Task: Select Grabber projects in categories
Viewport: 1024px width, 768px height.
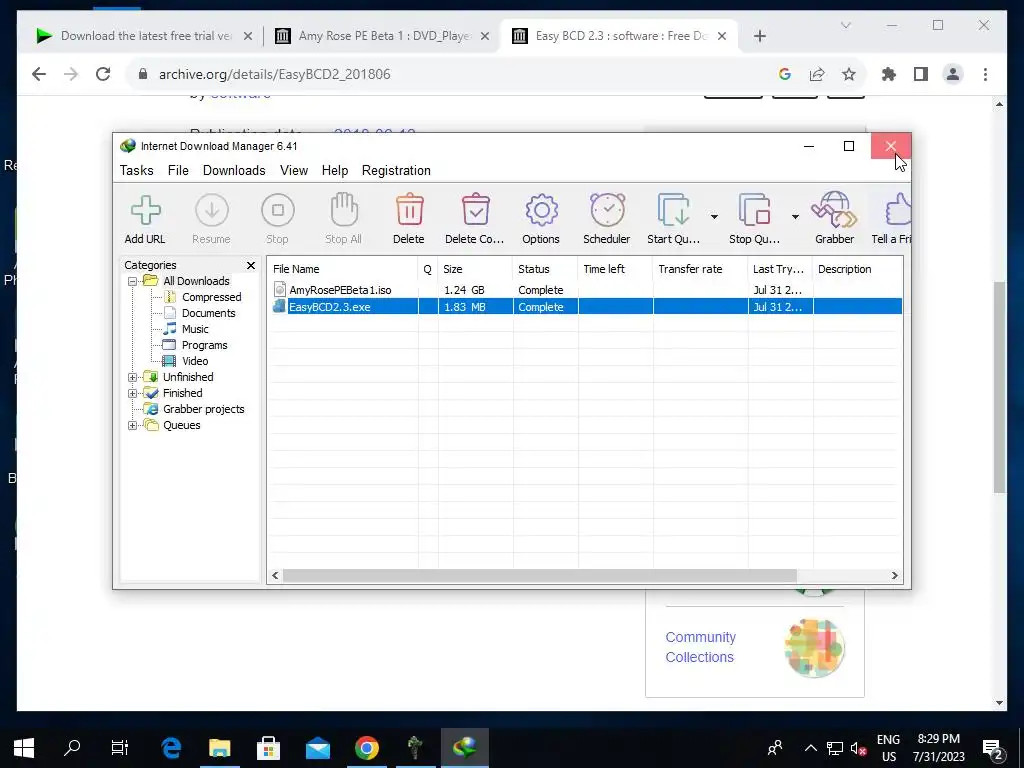Action: 203,409
